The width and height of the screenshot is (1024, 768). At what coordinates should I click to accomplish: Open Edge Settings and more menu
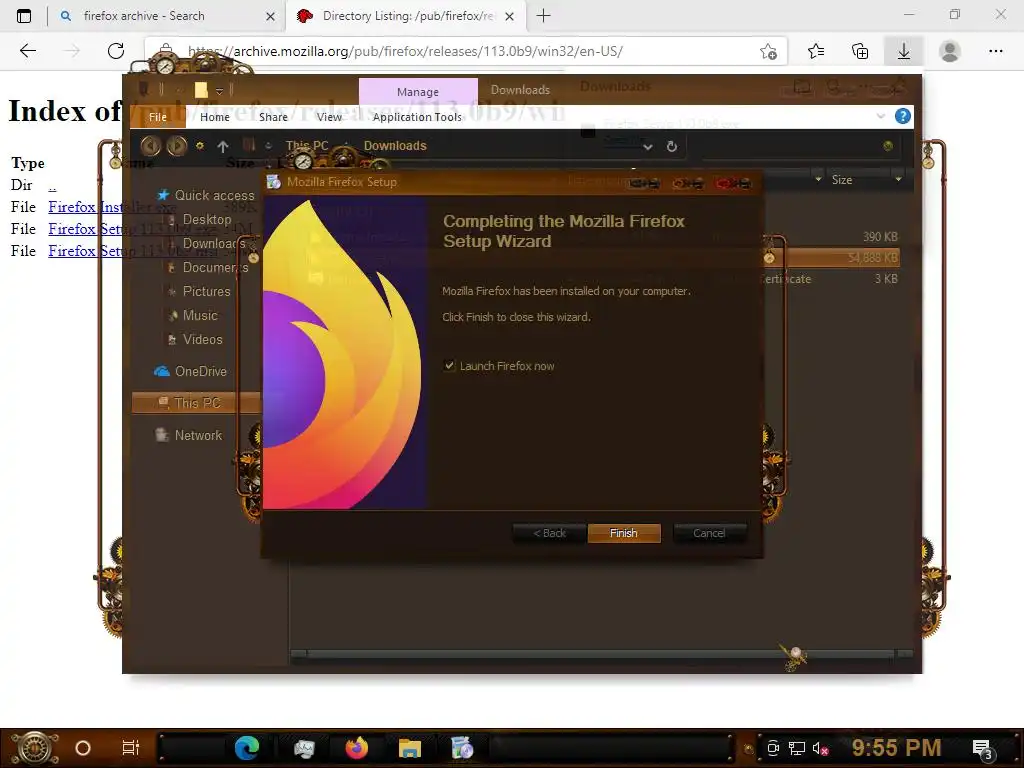click(x=995, y=51)
